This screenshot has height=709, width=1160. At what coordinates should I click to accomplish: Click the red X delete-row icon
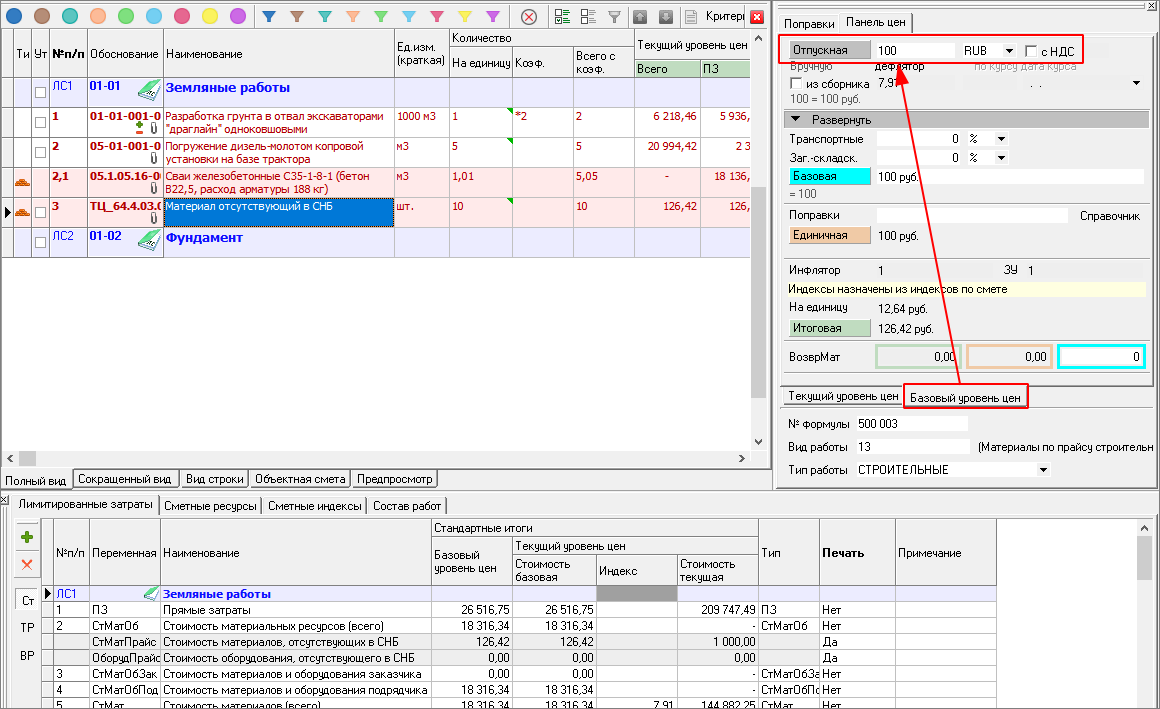(x=27, y=565)
